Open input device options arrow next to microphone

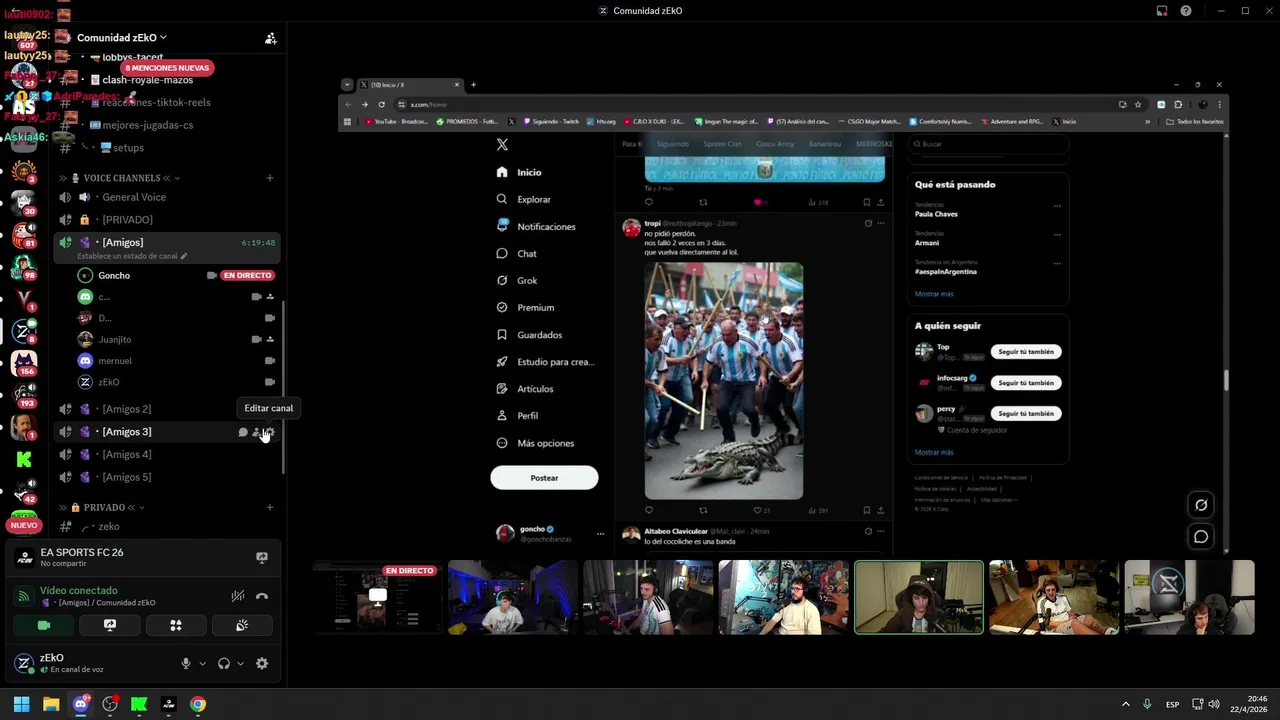point(202,663)
